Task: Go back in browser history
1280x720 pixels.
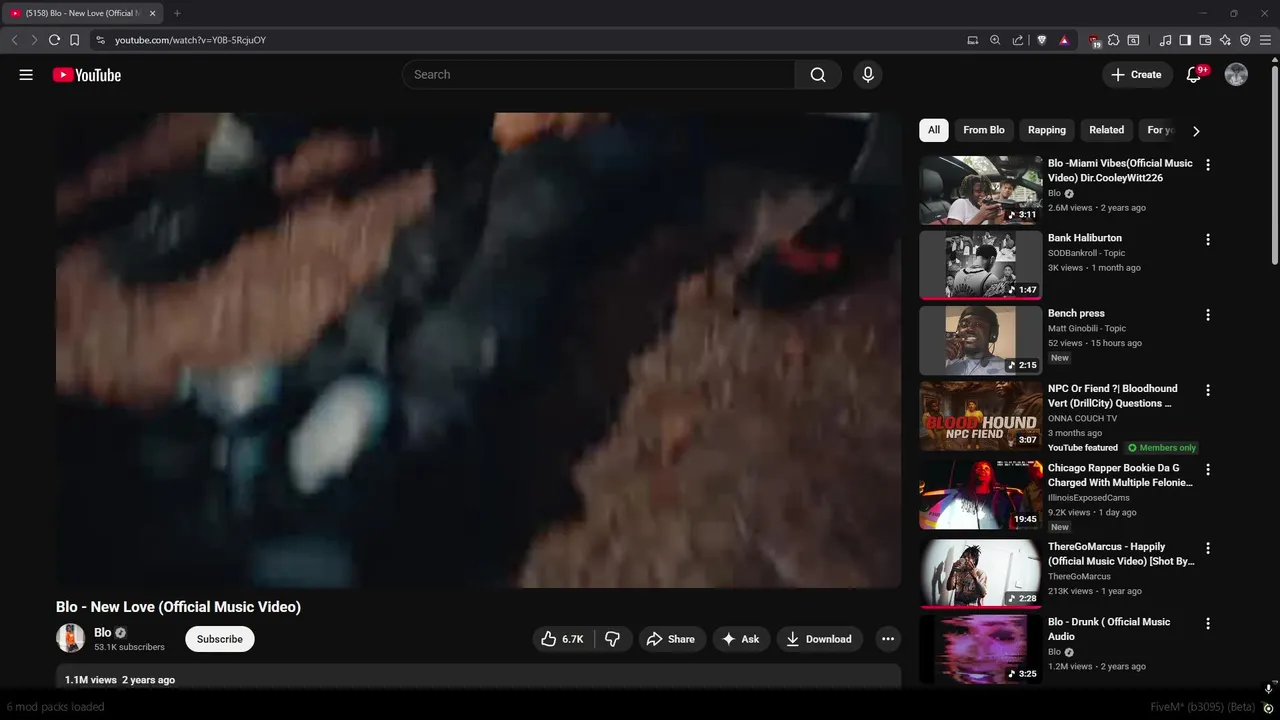Action: (x=14, y=40)
